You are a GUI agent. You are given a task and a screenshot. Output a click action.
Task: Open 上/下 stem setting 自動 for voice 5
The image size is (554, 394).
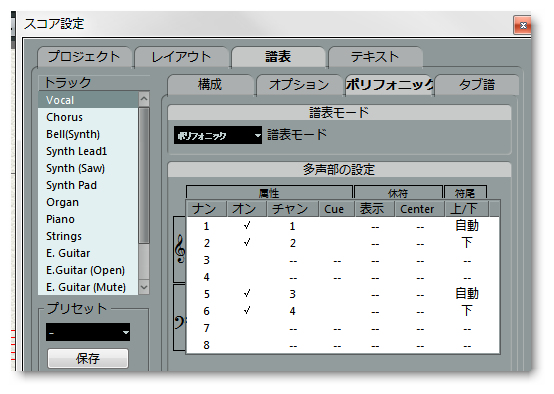[x=467, y=294]
